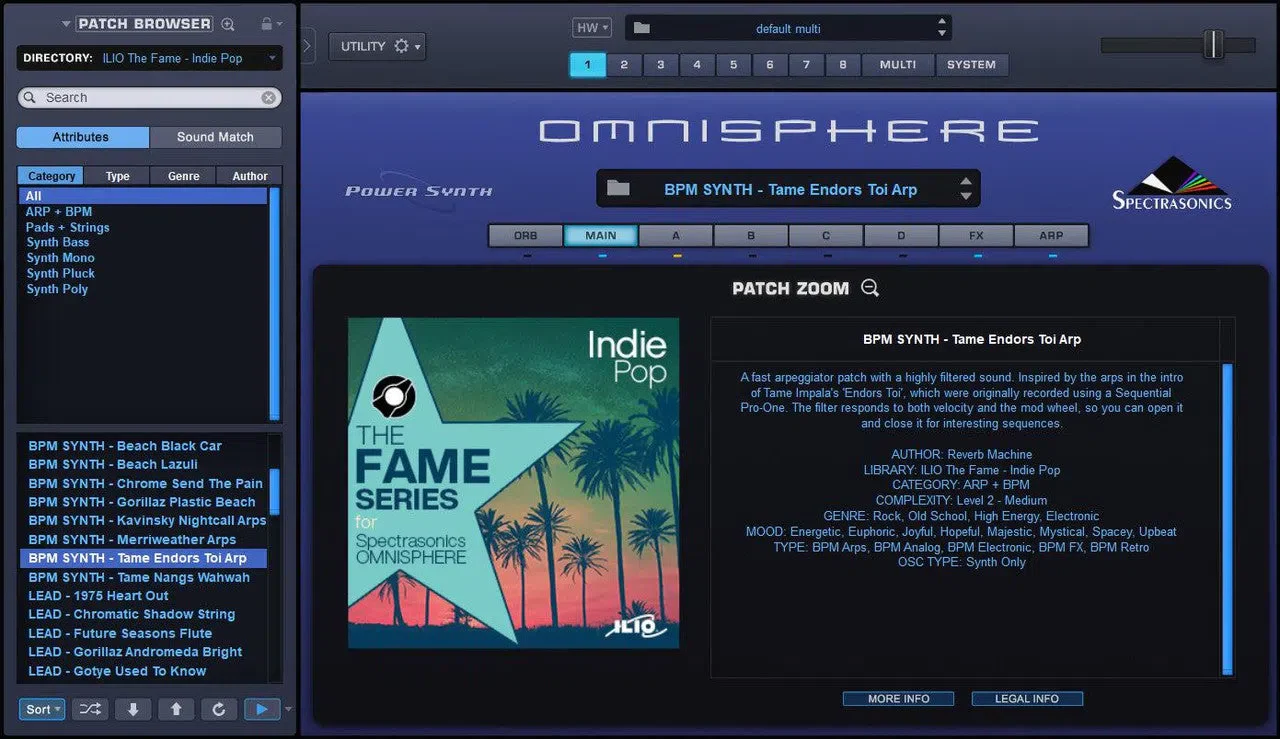Click the patch folder icon beside patch name

coord(618,188)
